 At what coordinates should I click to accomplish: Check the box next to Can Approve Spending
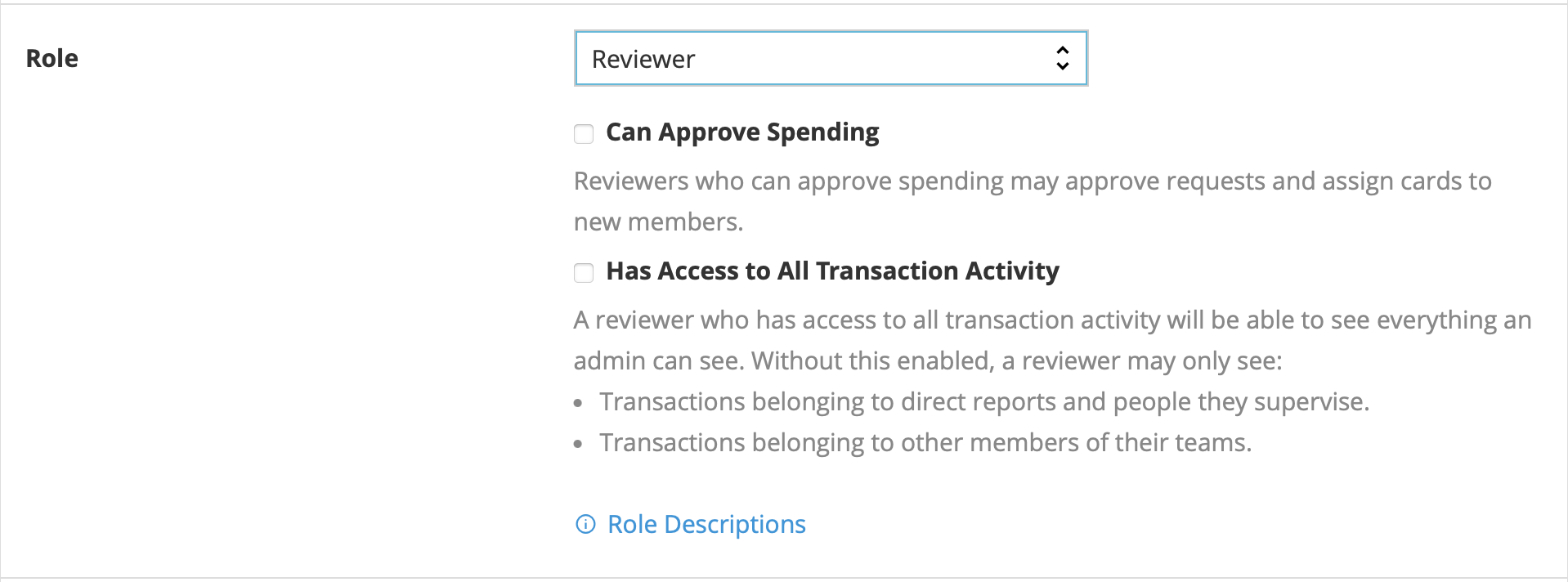click(x=583, y=132)
